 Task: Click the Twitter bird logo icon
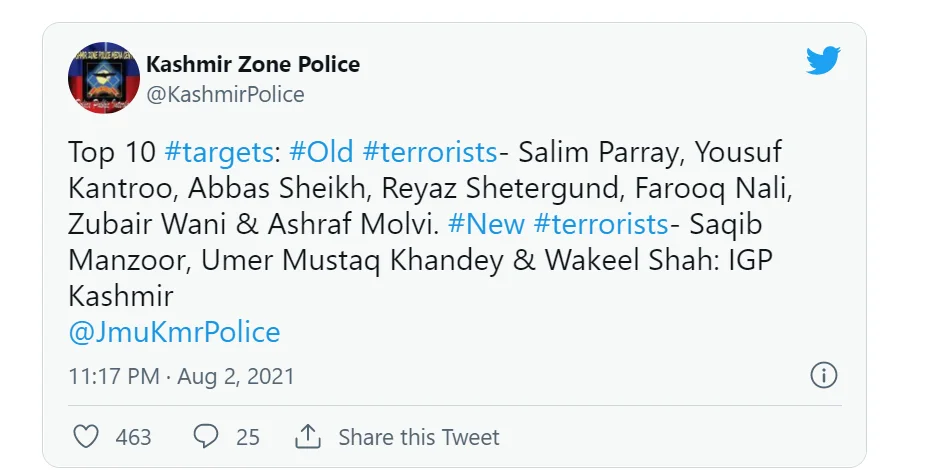tap(823, 61)
